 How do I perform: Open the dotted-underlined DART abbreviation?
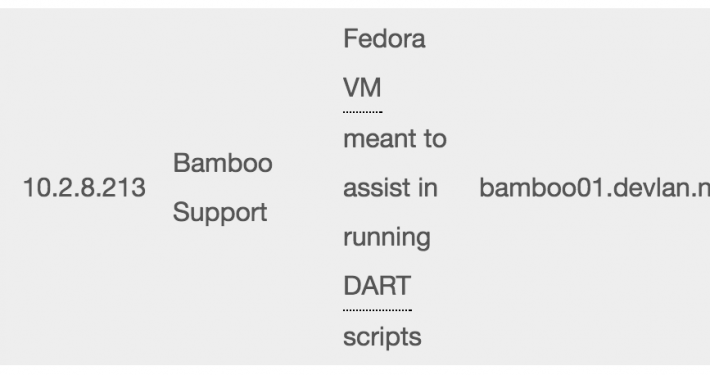pos(377,286)
